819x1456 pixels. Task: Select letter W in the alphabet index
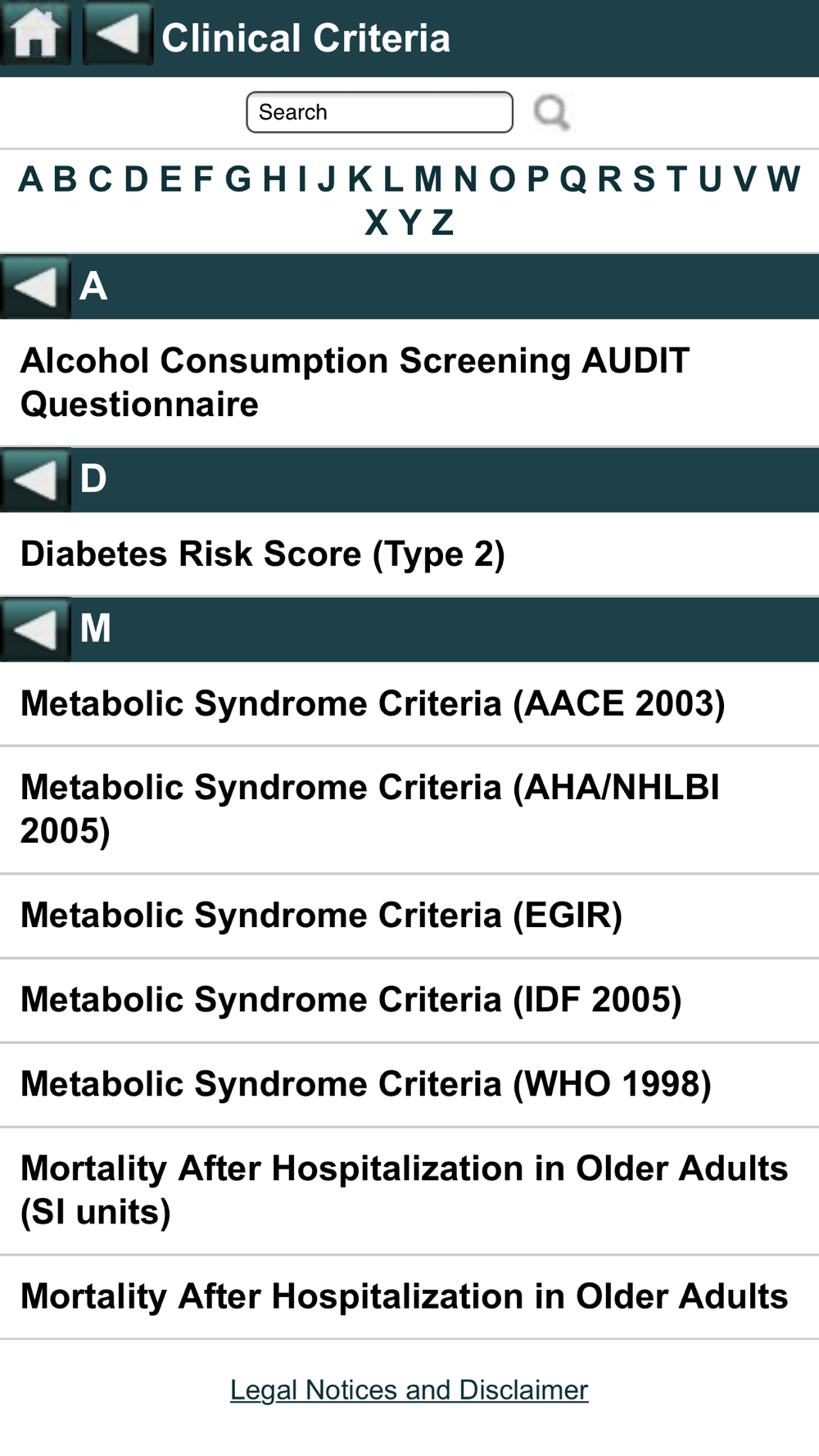[784, 179]
